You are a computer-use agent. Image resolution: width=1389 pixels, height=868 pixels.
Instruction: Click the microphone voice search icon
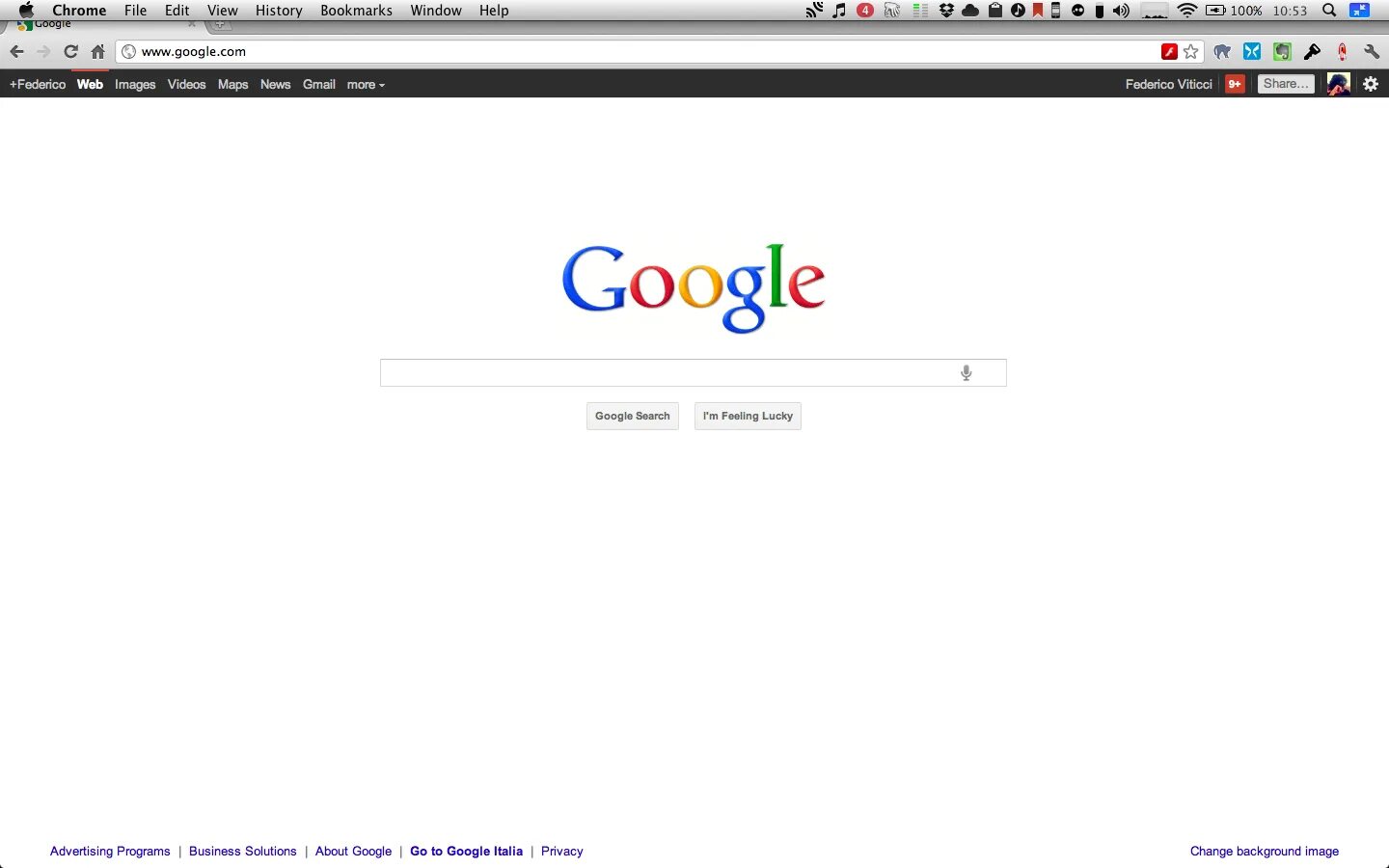967,373
